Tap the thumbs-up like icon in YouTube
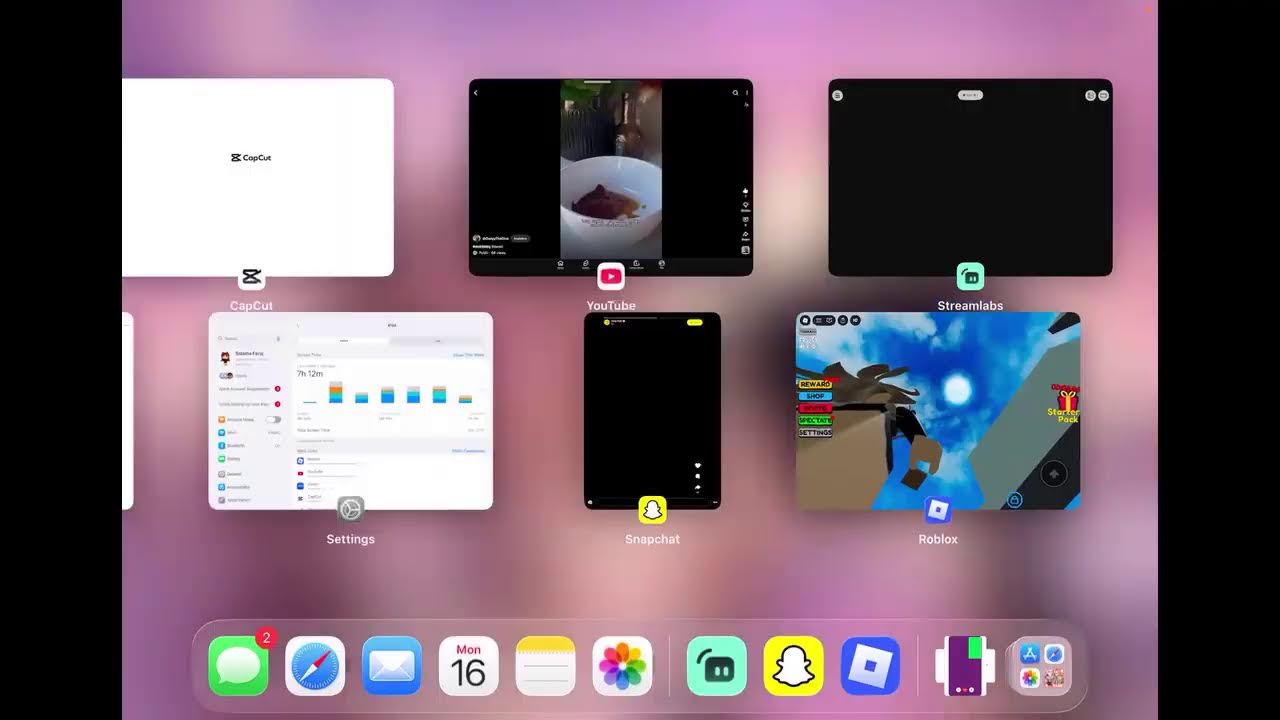 click(746, 191)
